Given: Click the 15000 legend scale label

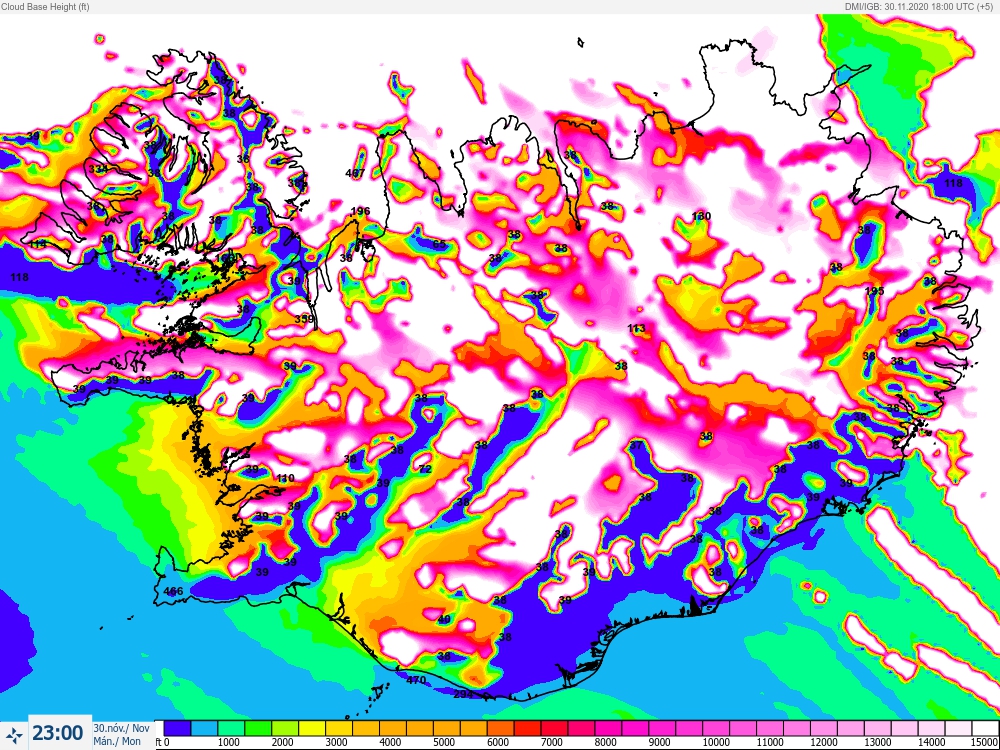Looking at the screenshot, I should [x=985, y=743].
